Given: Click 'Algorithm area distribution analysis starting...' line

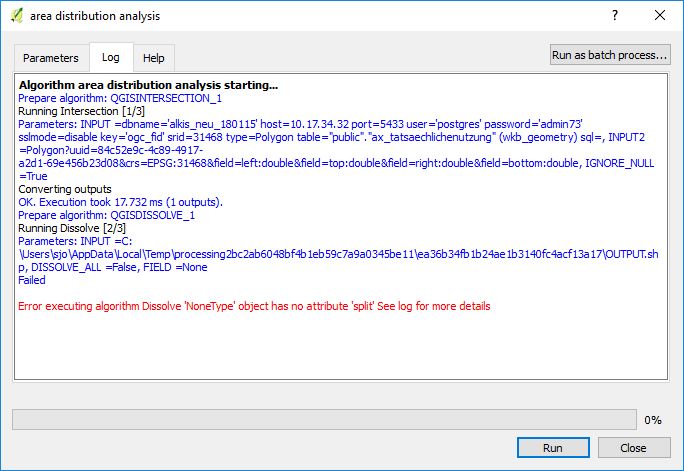Looking at the screenshot, I should 148,85.
